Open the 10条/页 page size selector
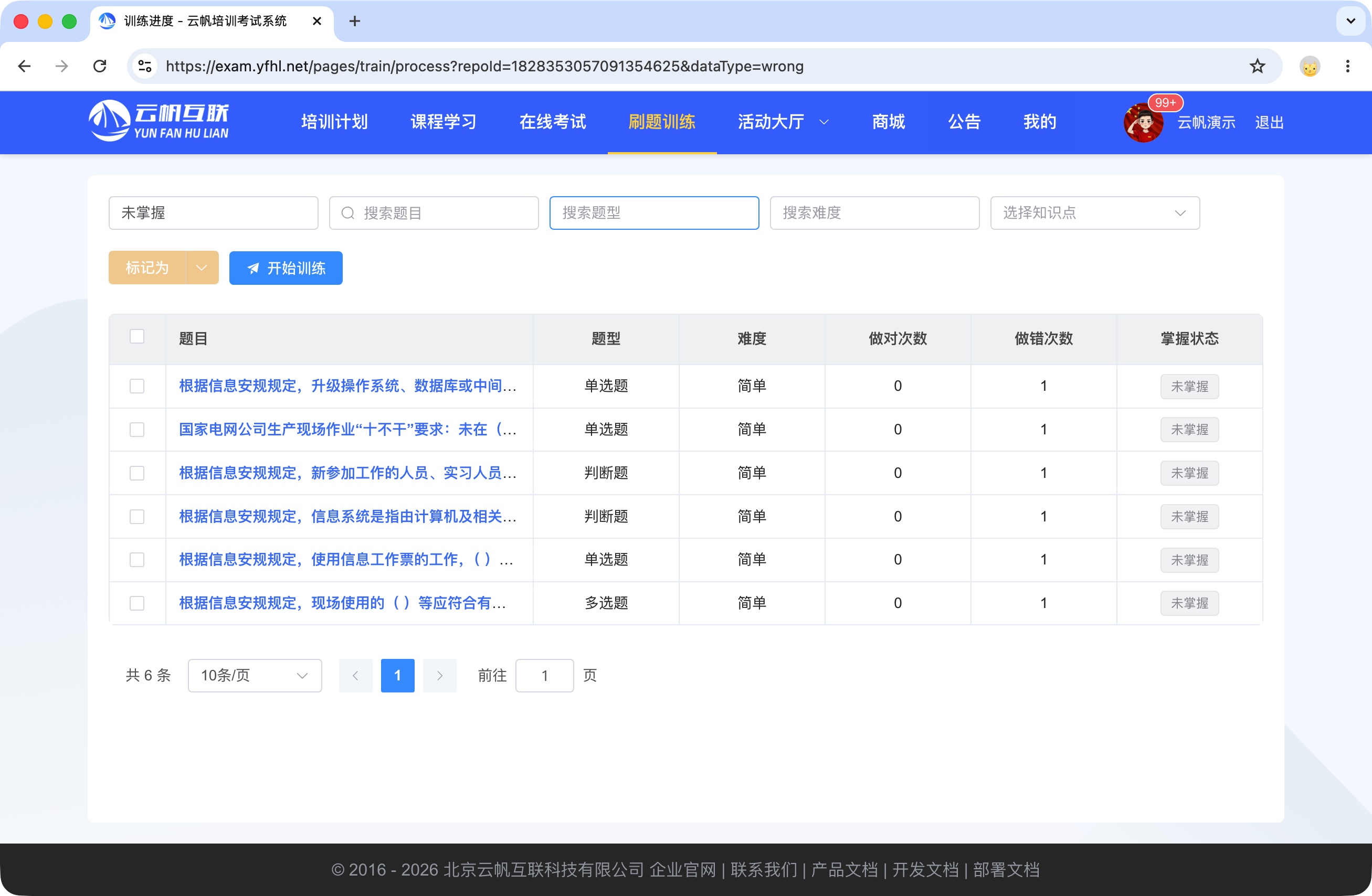The height and width of the screenshot is (896, 1372). [x=254, y=675]
